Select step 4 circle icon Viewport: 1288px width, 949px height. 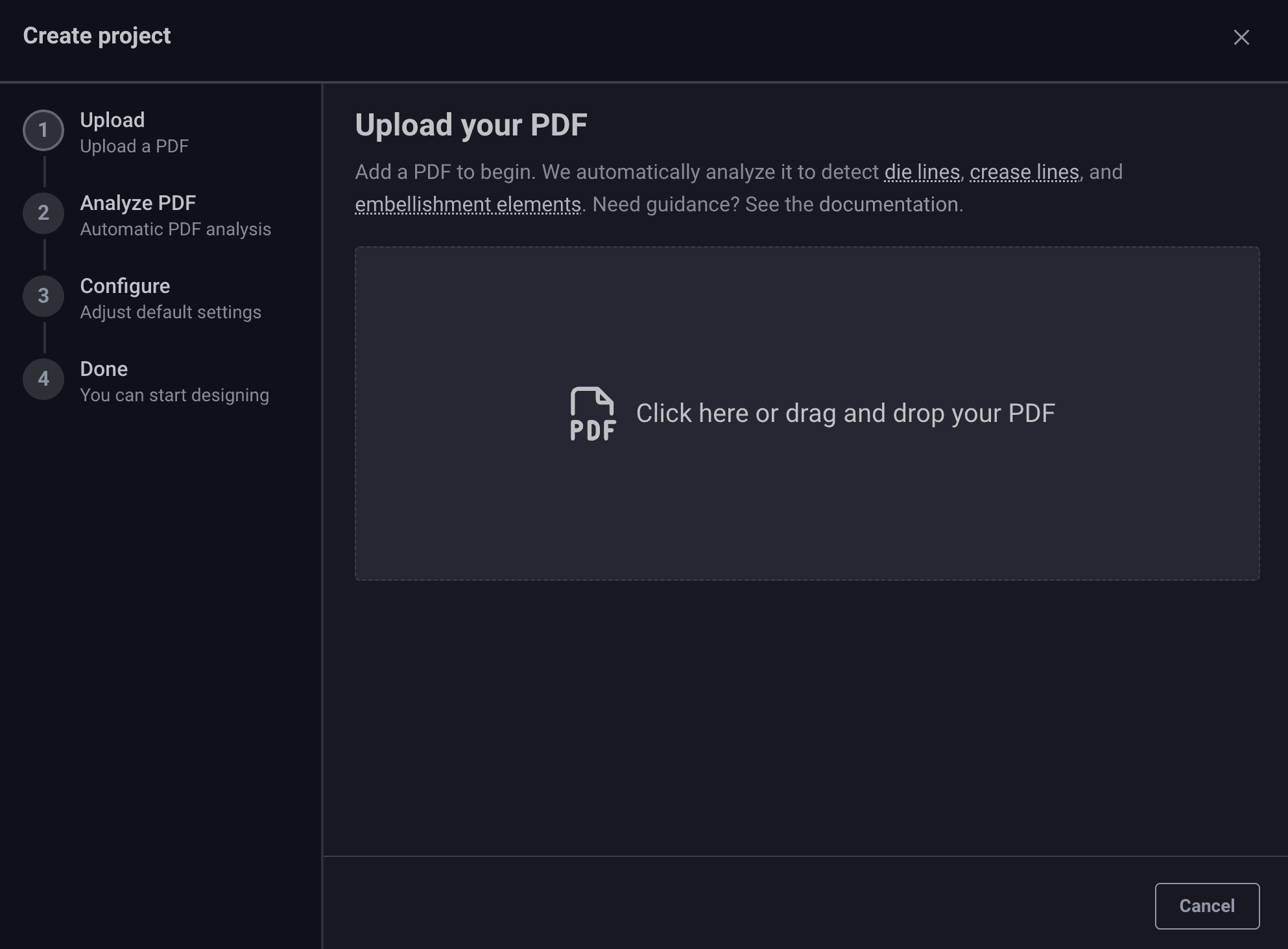(x=43, y=379)
